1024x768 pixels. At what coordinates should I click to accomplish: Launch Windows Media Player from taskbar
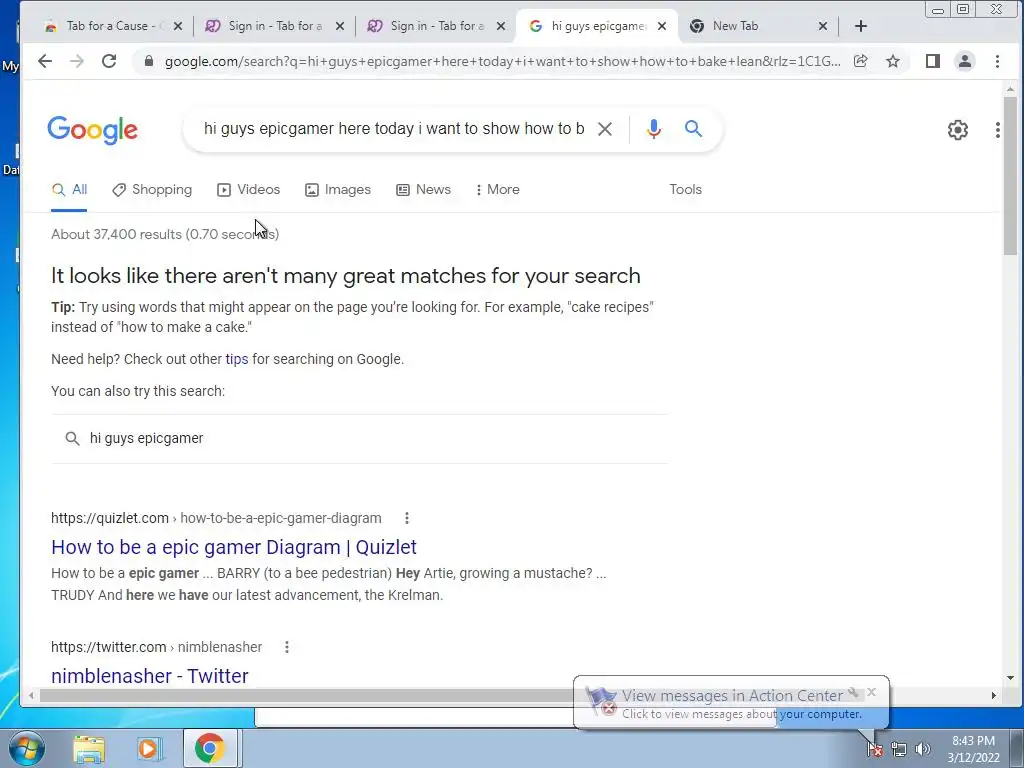coord(148,749)
